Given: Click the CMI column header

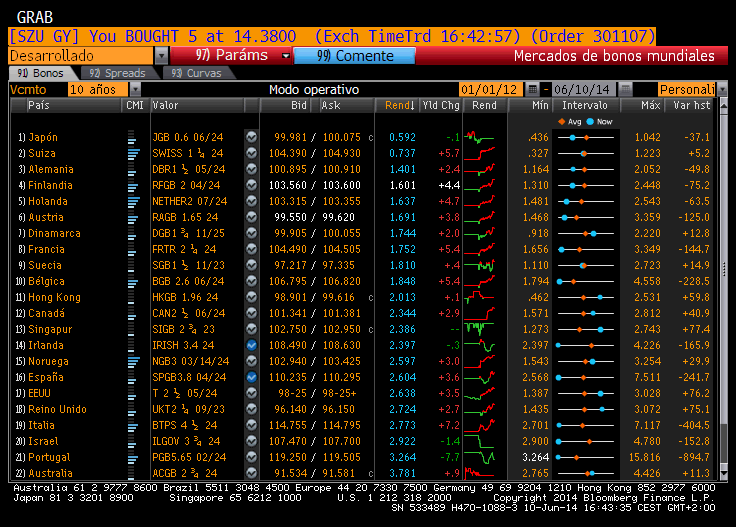Looking at the screenshot, I should [135, 106].
